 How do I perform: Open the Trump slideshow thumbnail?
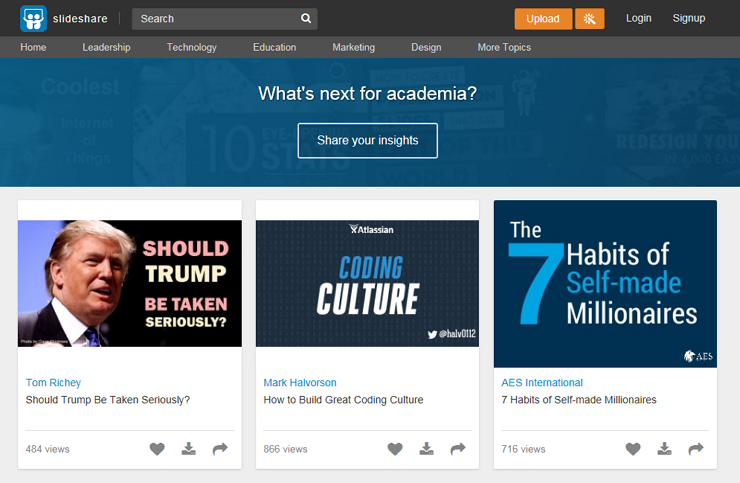pyautogui.click(x=130, y=283)
